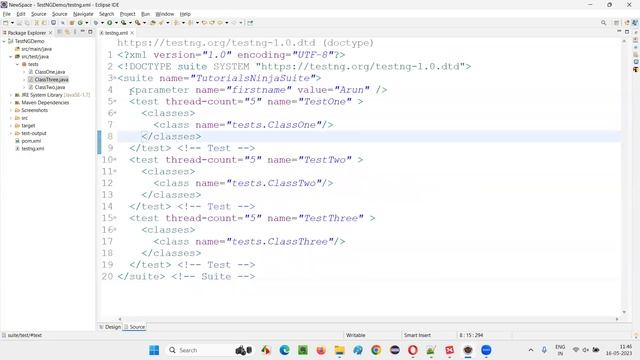640x360 pixels.
Task: Open the dropdown next to New icon
Action: [x=12, y=23]
